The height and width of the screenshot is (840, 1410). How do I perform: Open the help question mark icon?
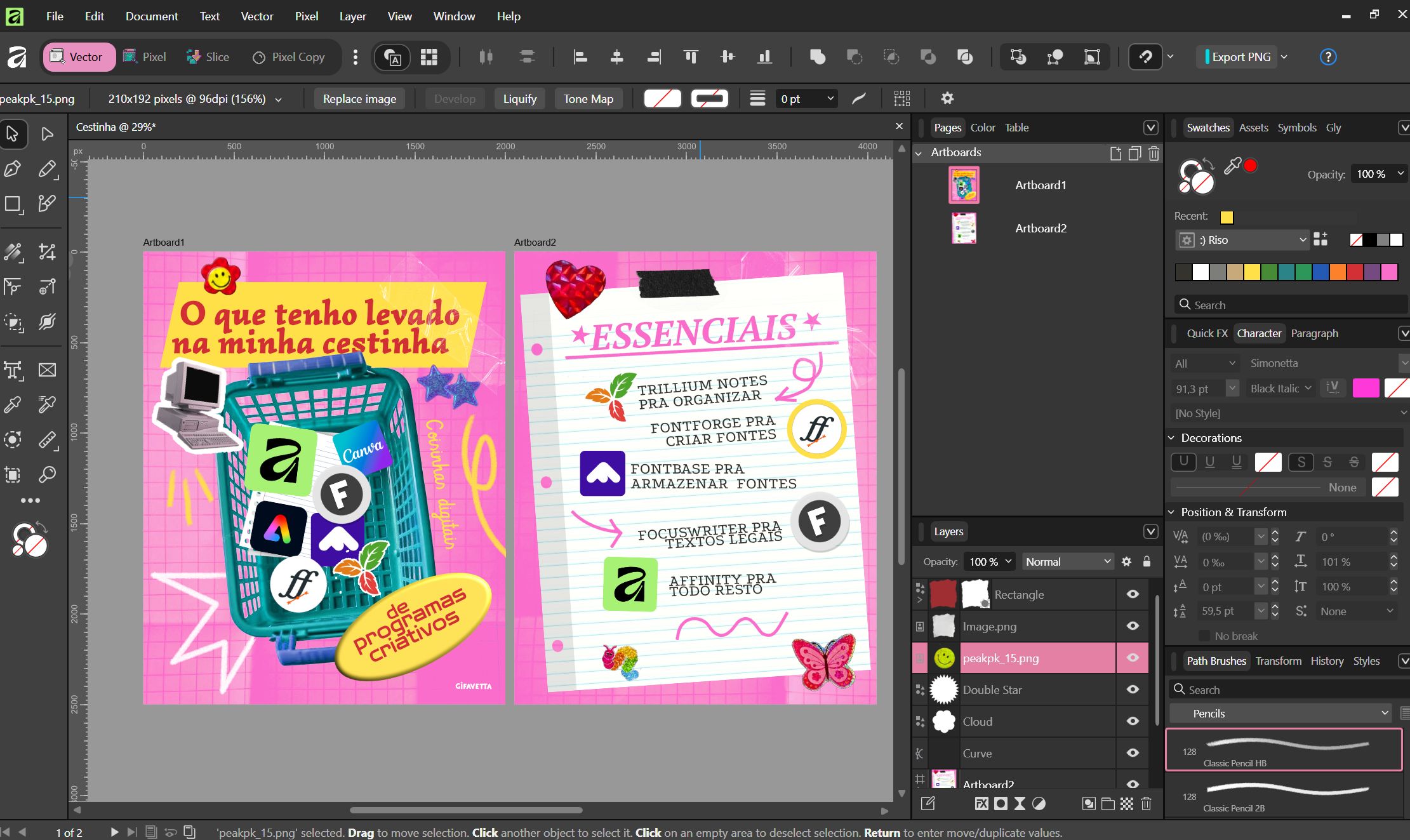coord(1327,57)
